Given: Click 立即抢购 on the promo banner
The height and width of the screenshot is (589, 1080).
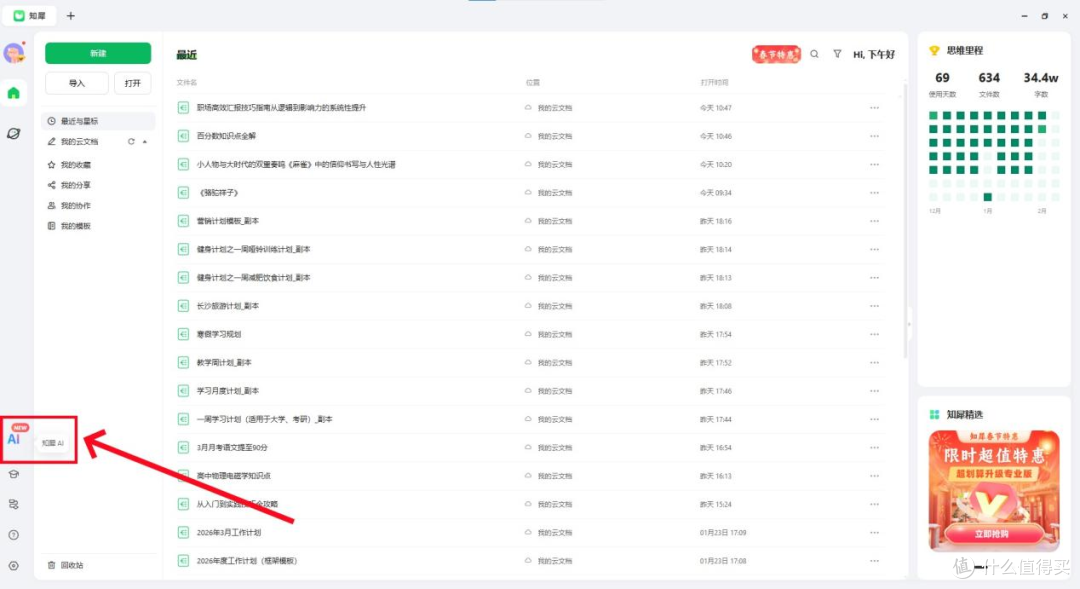Looking at the screenshot, I should [x=992, y=534].
